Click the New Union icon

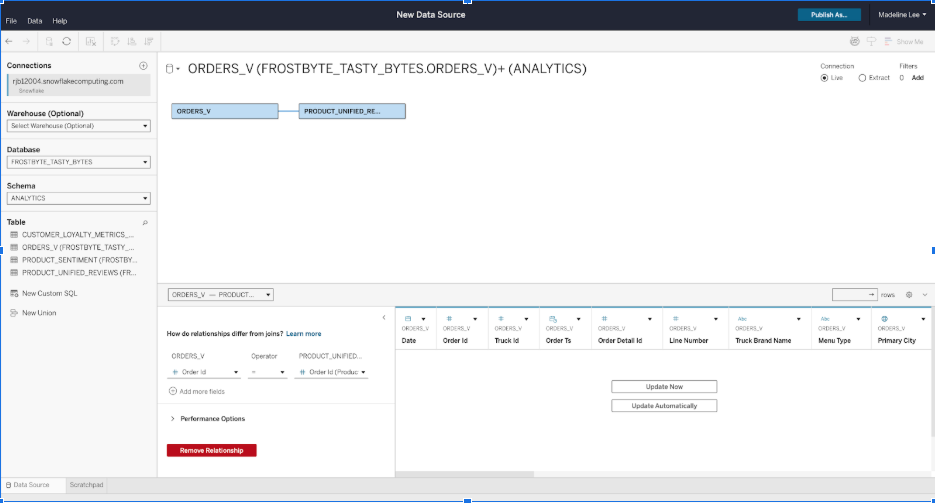14,313
